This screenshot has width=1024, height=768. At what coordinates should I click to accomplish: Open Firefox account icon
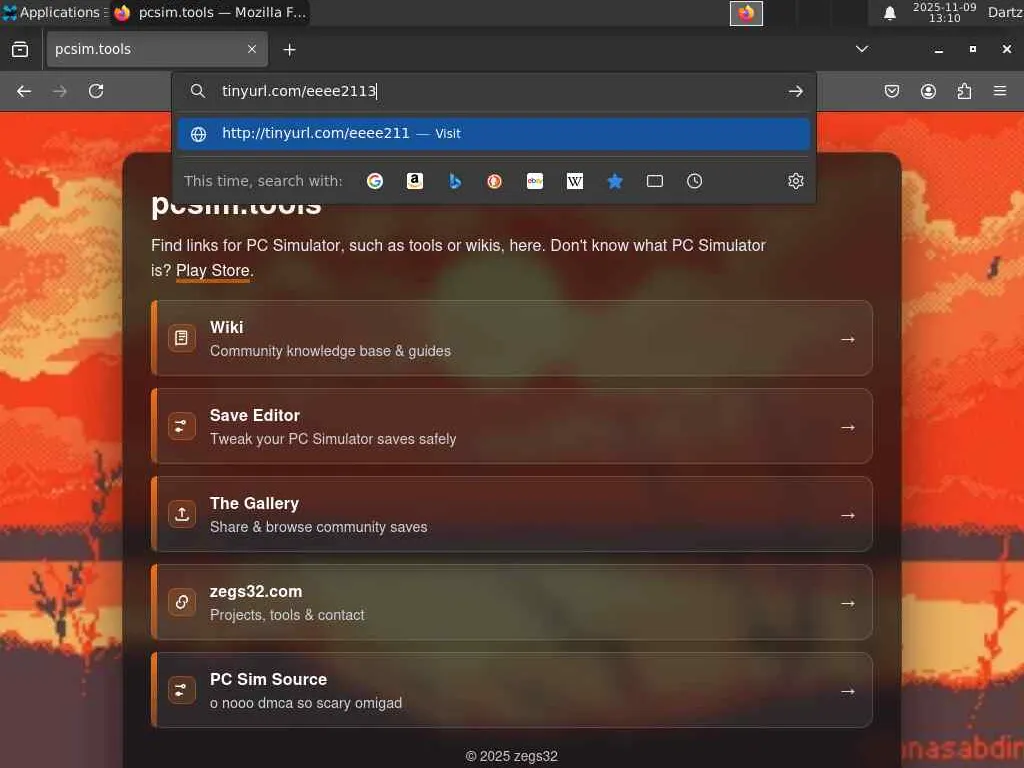point(928,91)
